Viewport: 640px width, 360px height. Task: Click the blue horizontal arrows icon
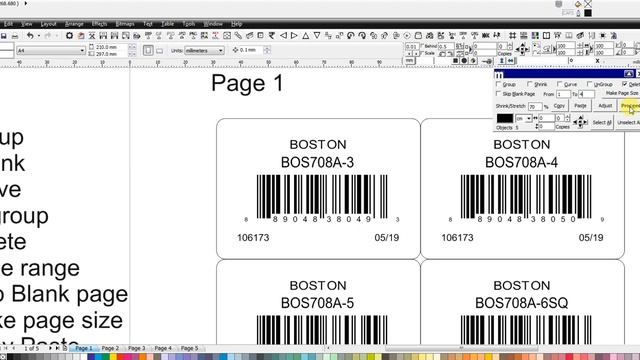pos(510,61)
